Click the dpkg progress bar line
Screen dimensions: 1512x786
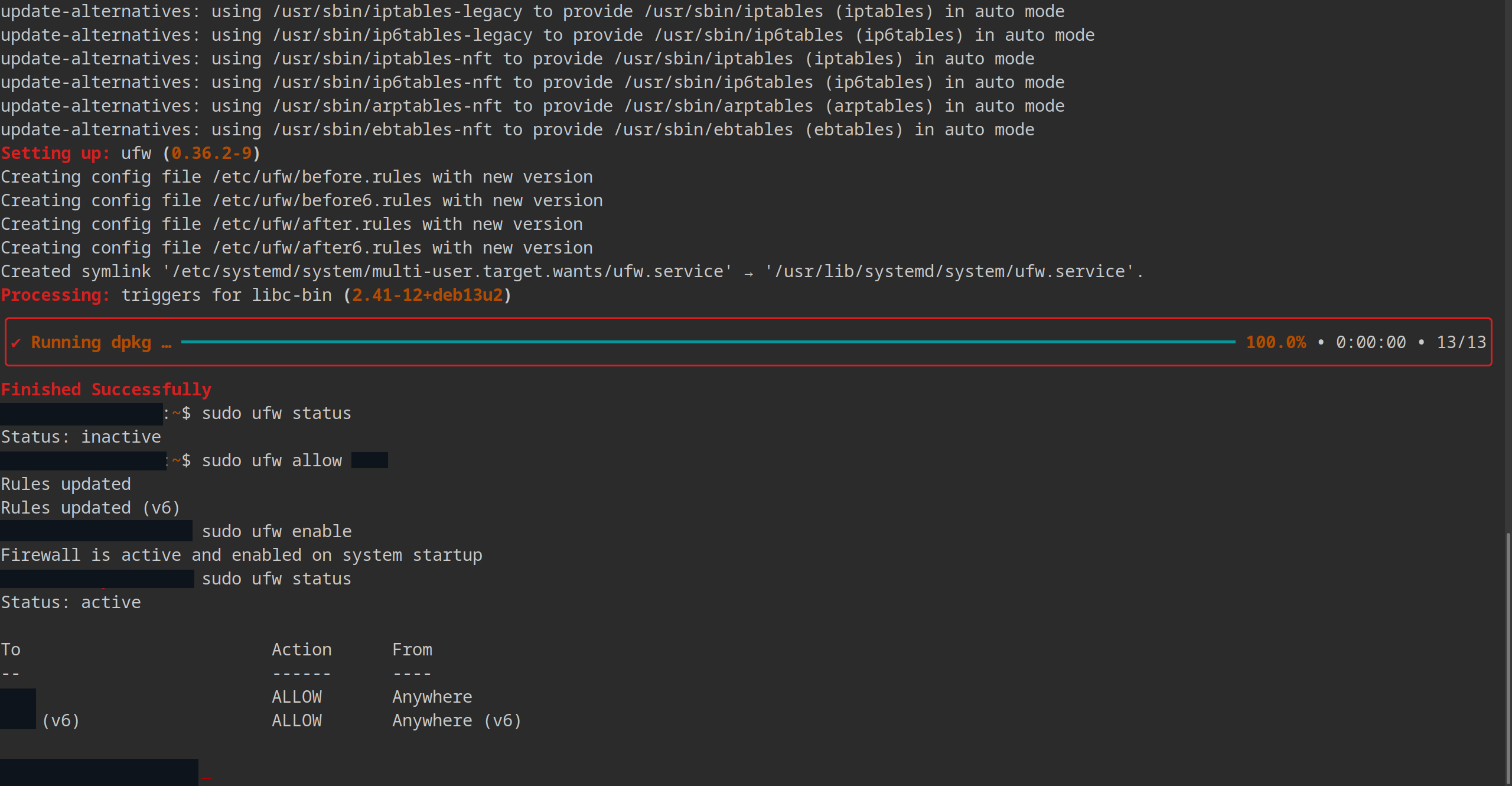coord(708,342)
